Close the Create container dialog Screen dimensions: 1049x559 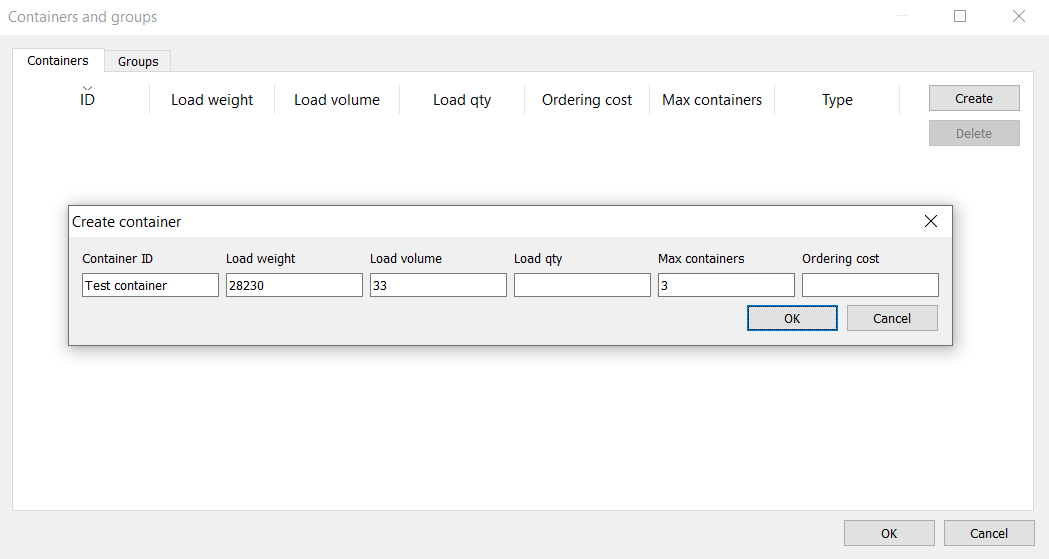[930, 222]
